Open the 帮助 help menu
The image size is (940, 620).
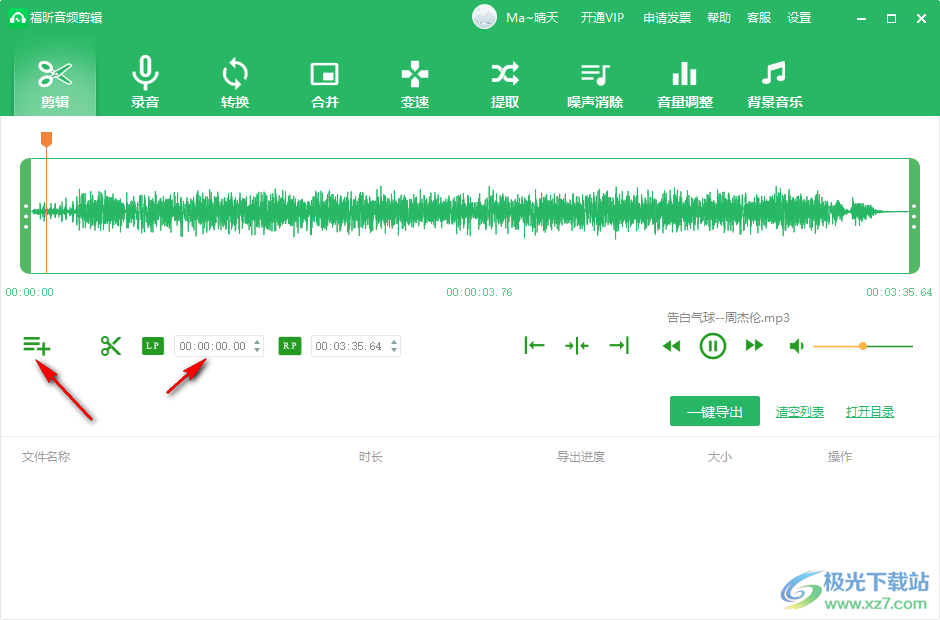click(x=719, y=18)
